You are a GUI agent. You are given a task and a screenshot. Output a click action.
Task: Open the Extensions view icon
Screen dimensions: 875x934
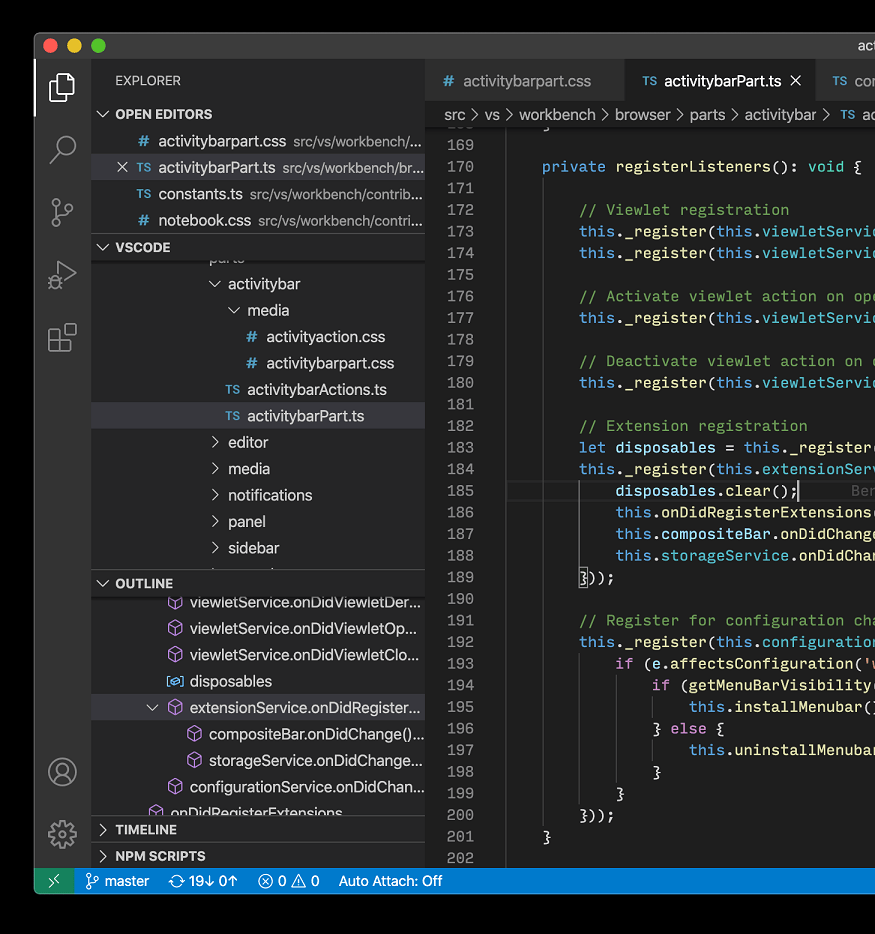coord(62,338)
